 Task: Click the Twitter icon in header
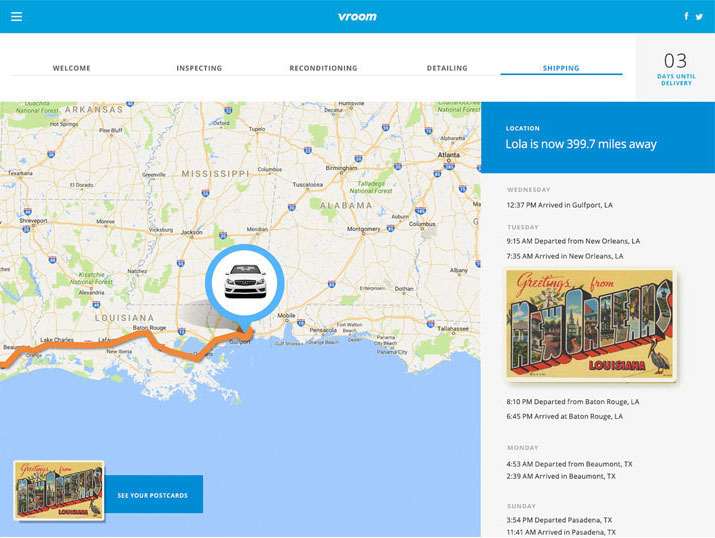click(699, 16)
